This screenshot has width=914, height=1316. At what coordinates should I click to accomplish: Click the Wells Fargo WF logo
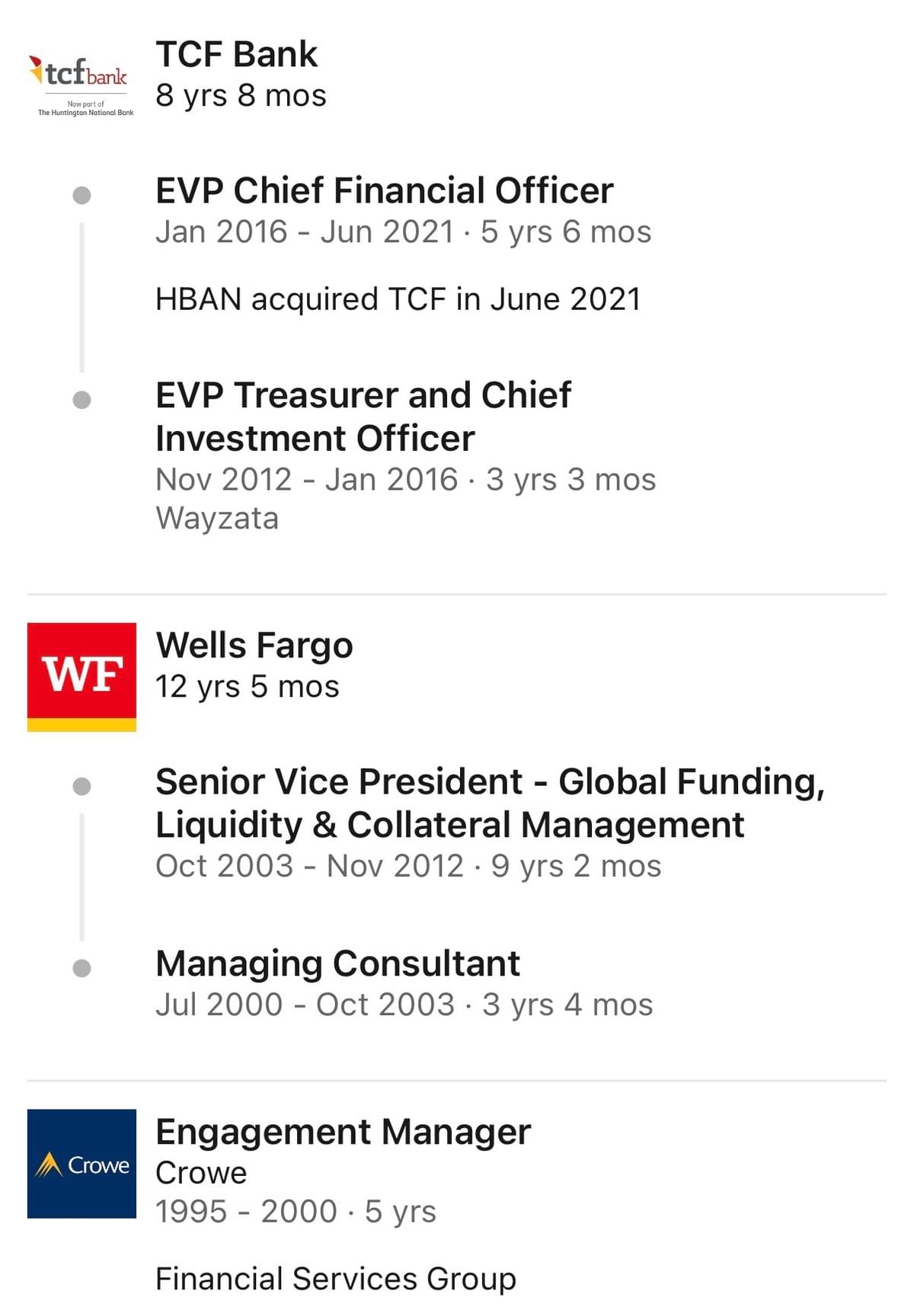tap(81, 676)
